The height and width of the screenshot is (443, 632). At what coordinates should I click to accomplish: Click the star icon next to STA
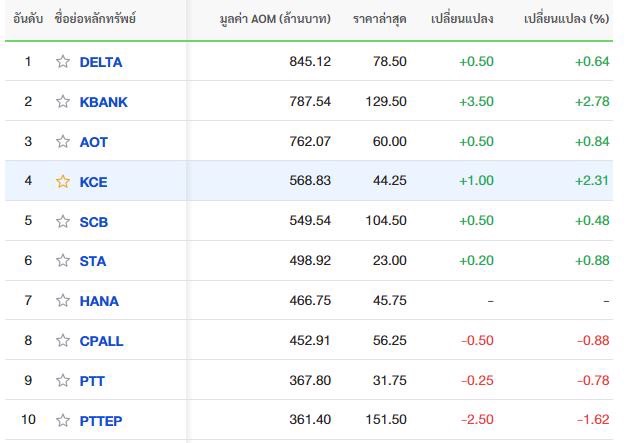[x=63, y=260]
